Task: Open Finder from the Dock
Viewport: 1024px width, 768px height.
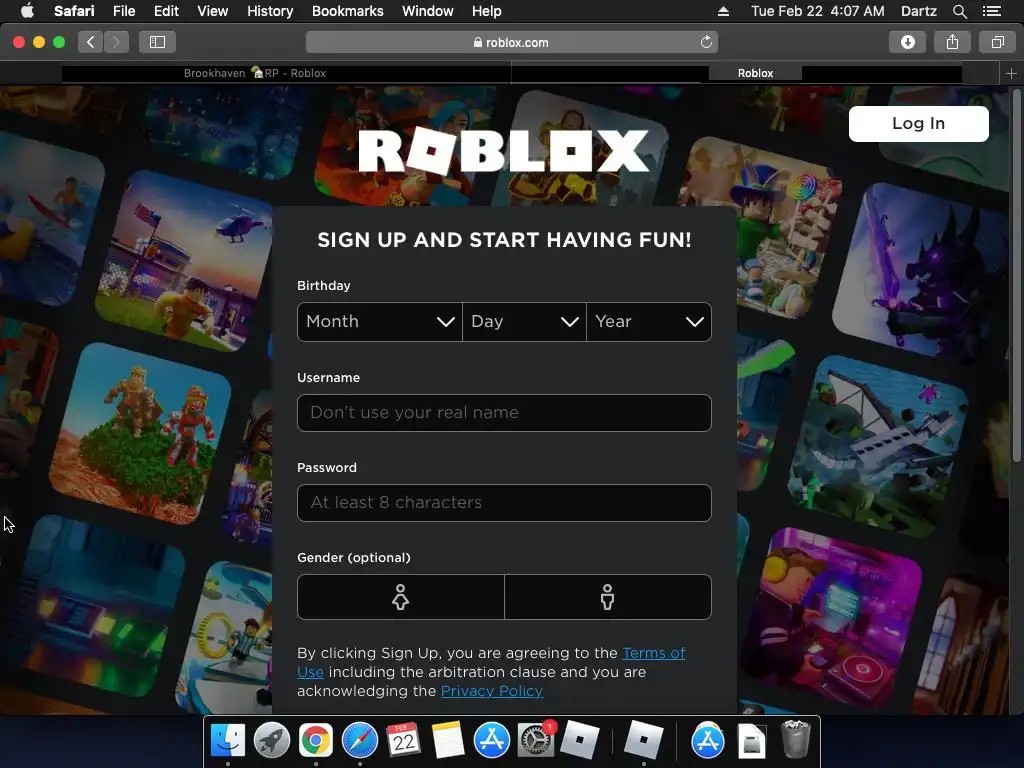Action: pos(228,741)
